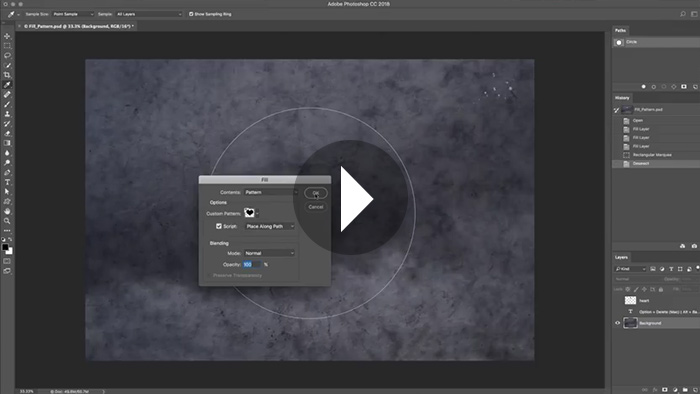The image size is (700, 394).
Task: Click Fill path with foreground color icon
Action: [643, 87]
